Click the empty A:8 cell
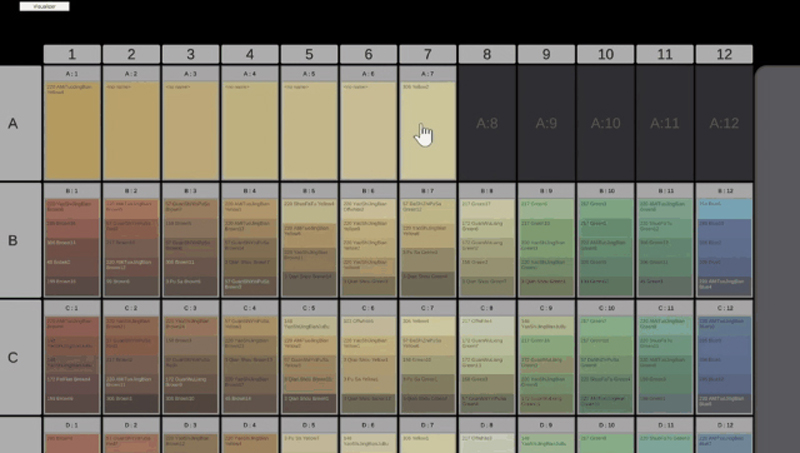The width and height of the screenshot is (800, 453). point(487,123)
